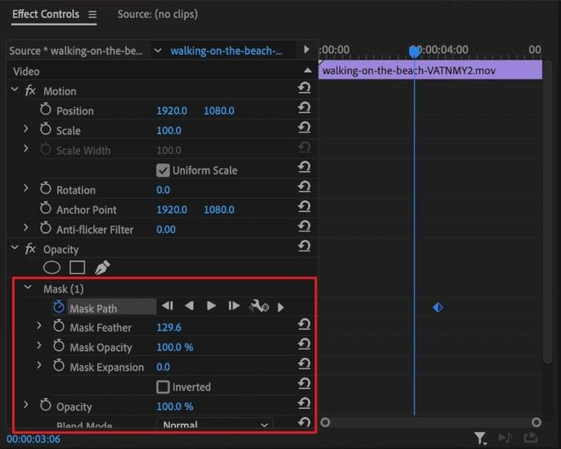The image size is (561, 449).
Task: Collapse the Mask (1) group
Action: click(x=28, y=288)
